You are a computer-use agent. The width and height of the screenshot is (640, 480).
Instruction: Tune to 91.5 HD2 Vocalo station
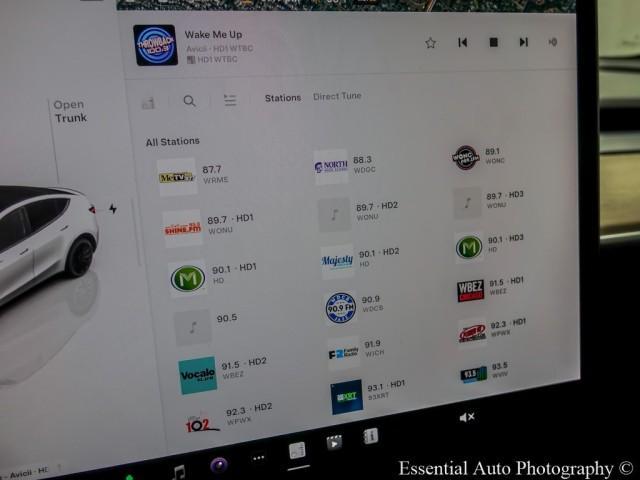(222, 373)
